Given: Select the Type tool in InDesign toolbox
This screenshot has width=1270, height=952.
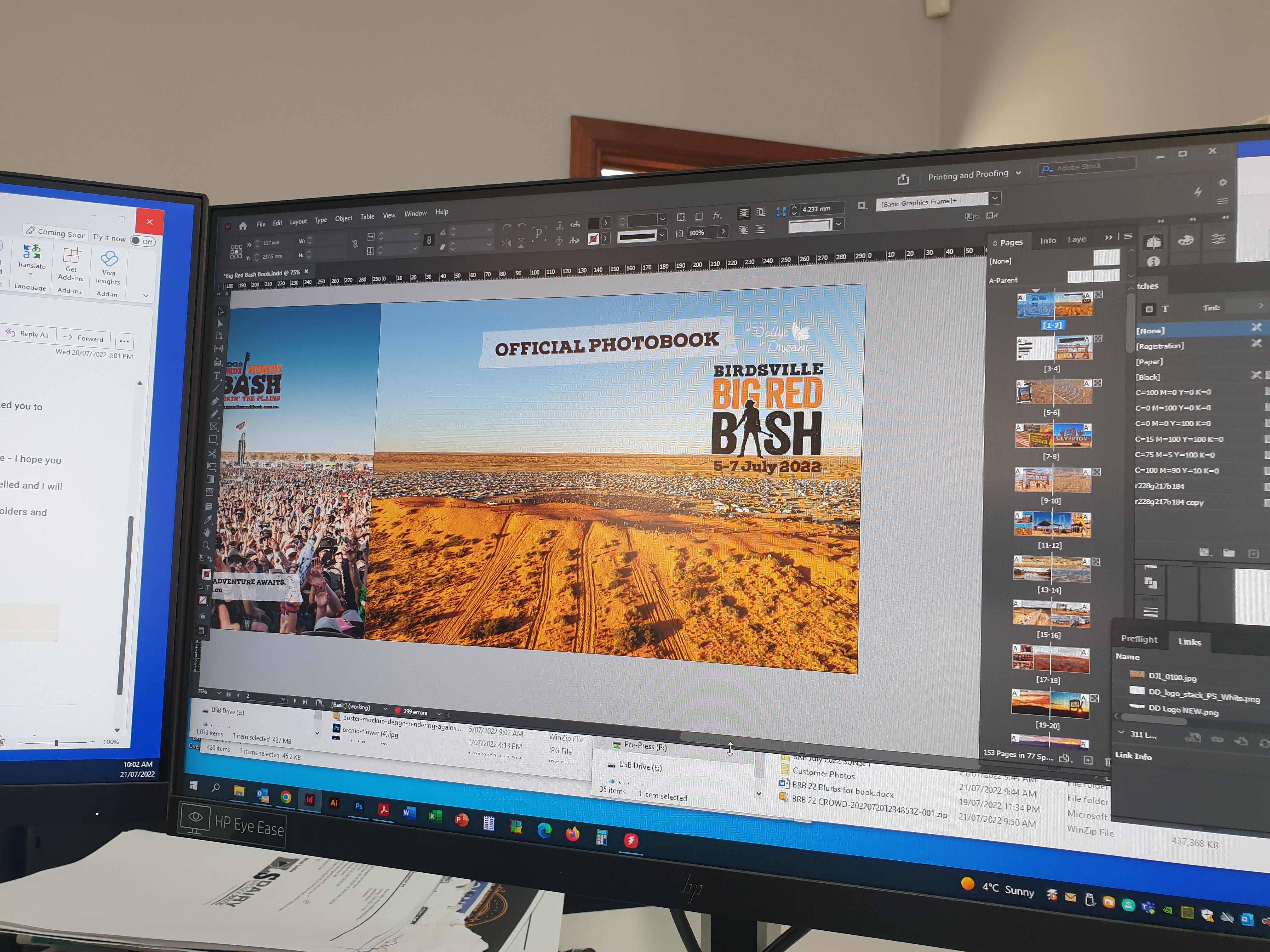Looking at the screenshot, I should (x=217, y=375).
